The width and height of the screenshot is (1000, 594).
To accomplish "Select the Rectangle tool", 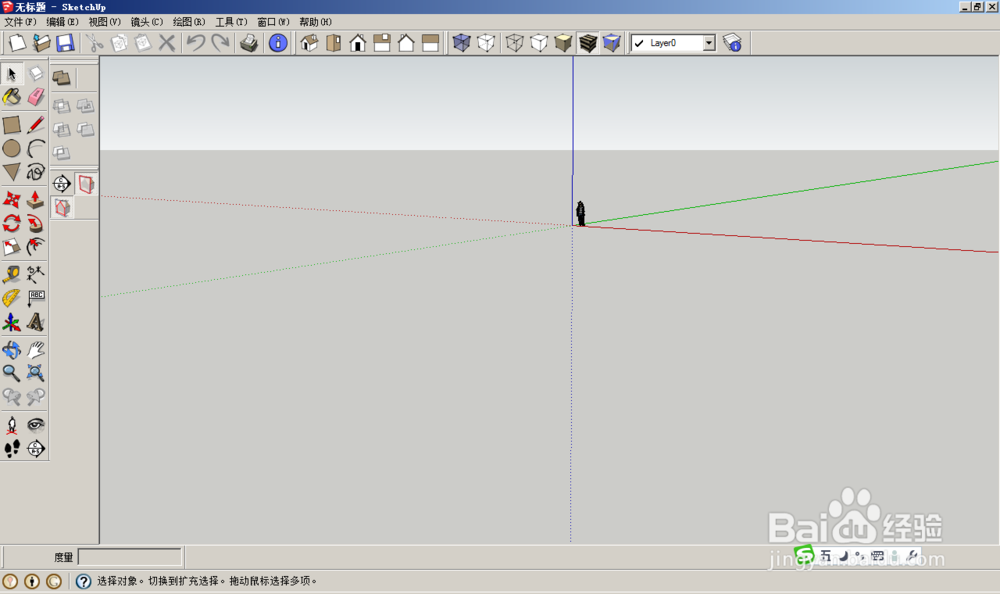I will point(12,123).
